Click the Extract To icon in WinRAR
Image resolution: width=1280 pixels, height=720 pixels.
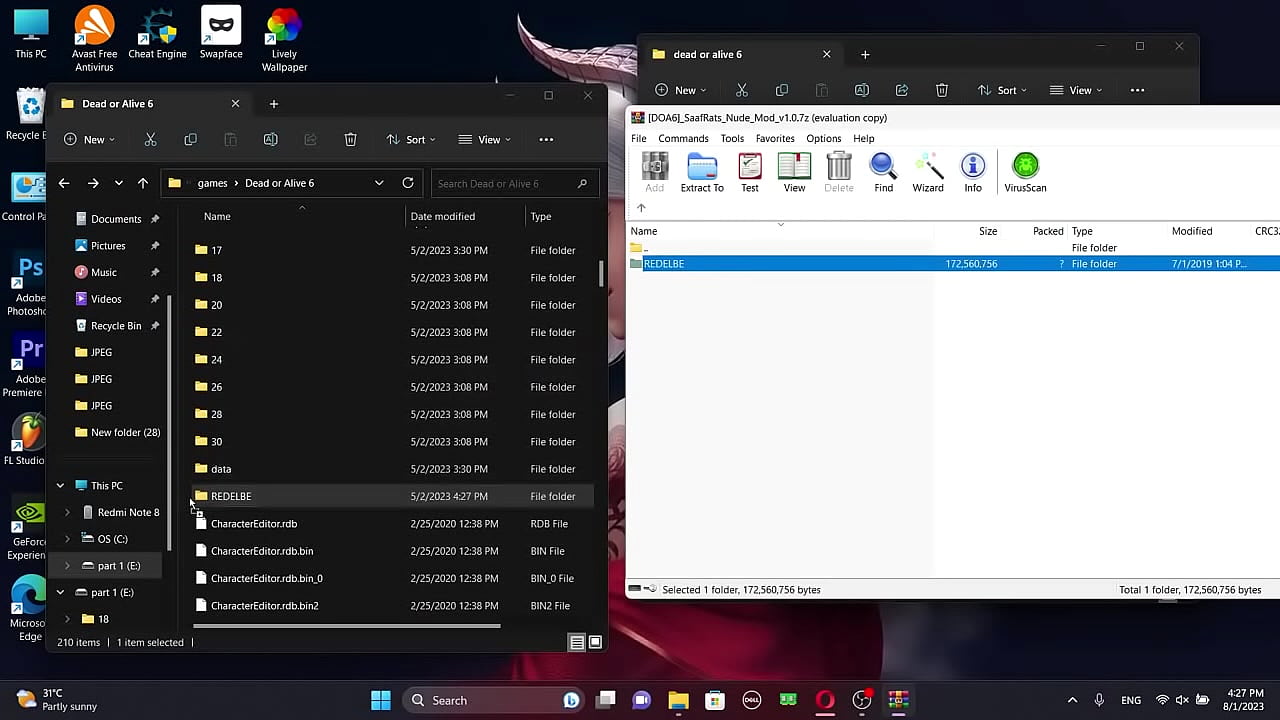pos(701,172)
